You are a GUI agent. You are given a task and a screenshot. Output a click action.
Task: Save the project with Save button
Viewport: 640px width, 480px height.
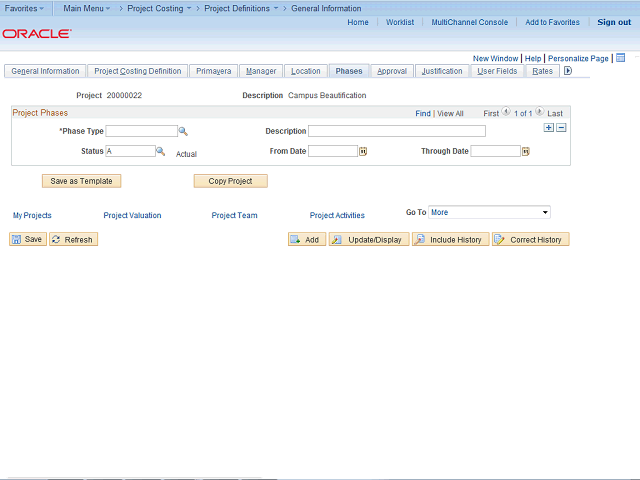[28, 239]
